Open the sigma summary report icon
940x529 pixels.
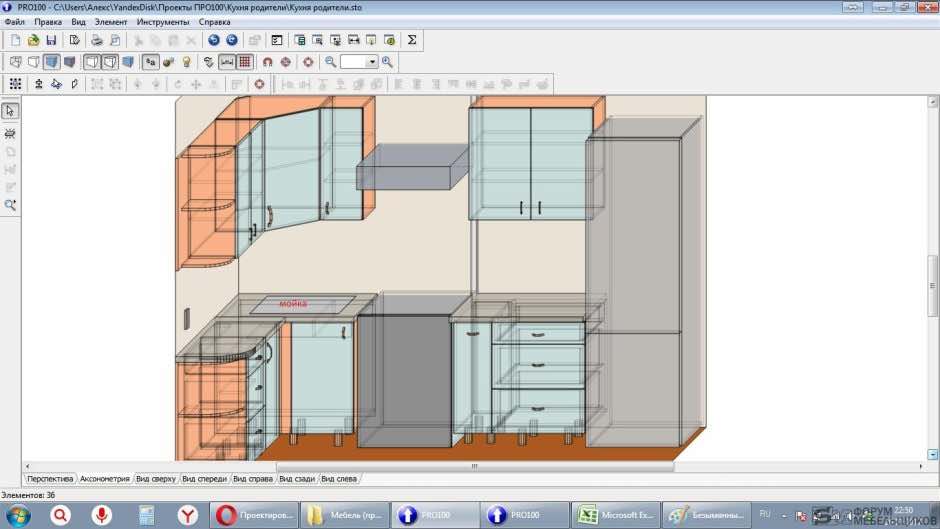(412, 40)
